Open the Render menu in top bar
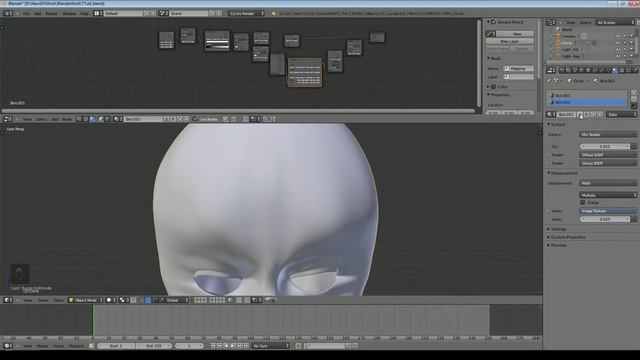 [51, 13]
